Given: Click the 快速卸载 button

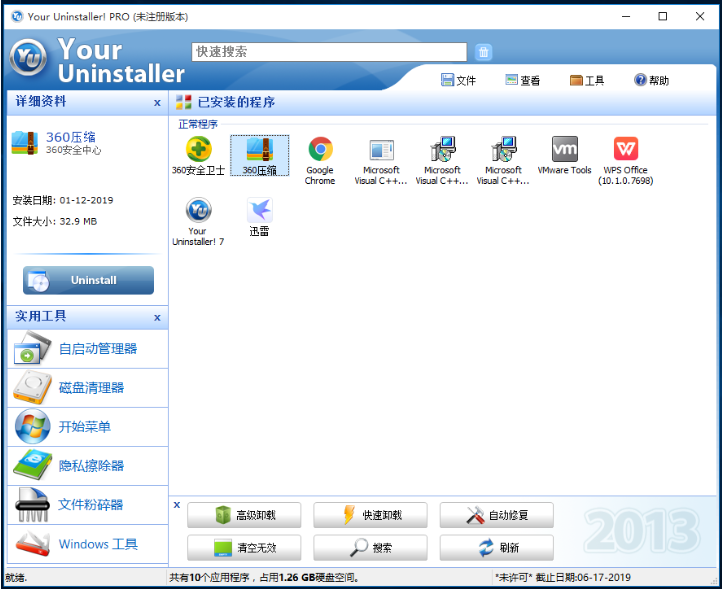Looking at the screenshot, I should click(370, 515).
